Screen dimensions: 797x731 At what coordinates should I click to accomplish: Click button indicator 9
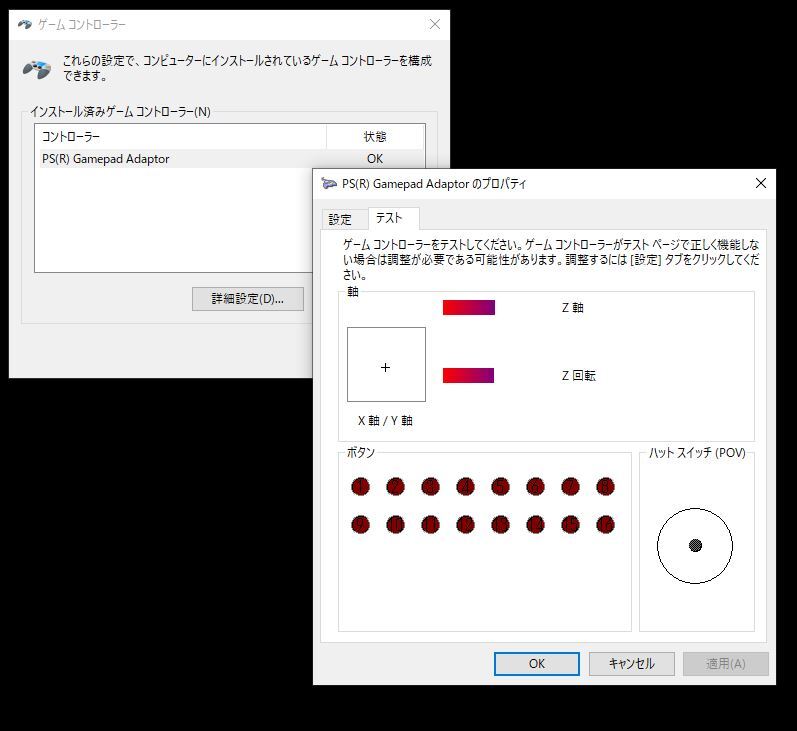pyautogui.click(x=360, y=525)
